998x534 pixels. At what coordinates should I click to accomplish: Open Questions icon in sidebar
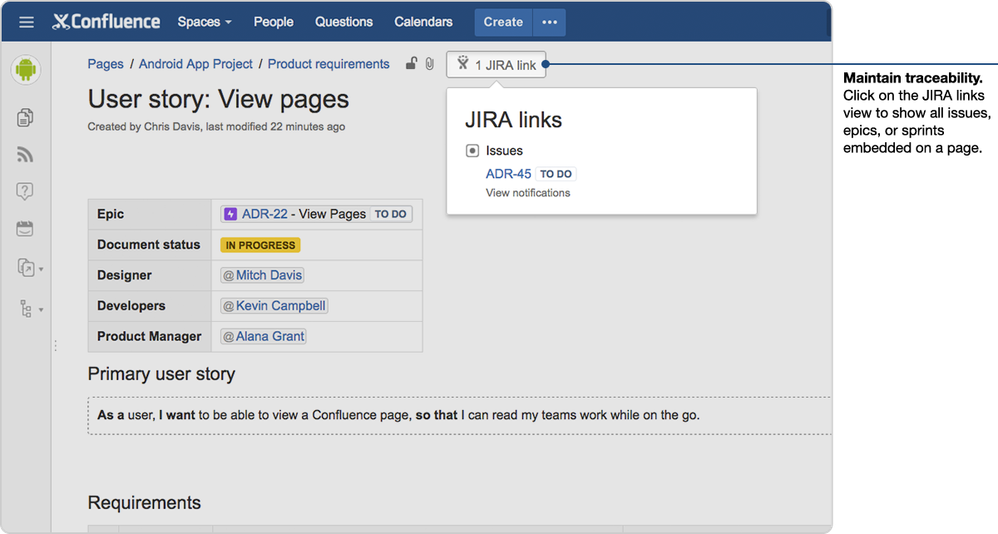coord(25,191)
